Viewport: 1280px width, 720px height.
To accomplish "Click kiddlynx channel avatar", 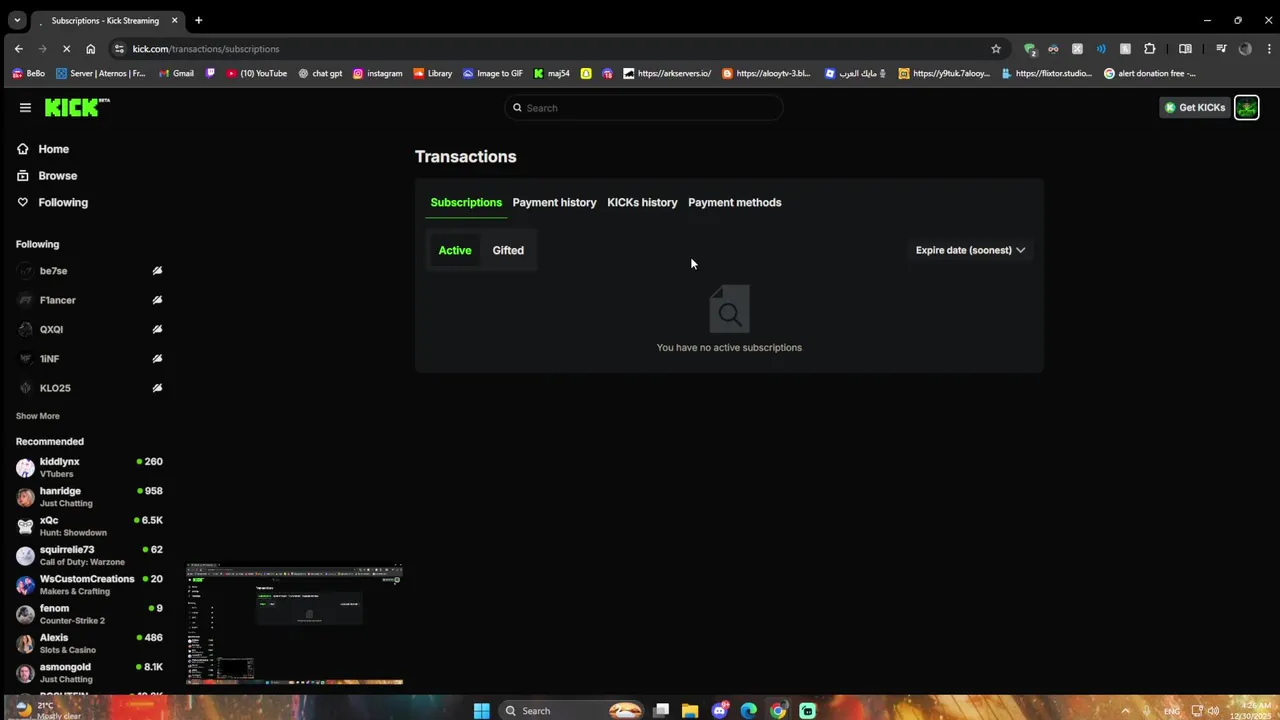I will tap(25, 467).
